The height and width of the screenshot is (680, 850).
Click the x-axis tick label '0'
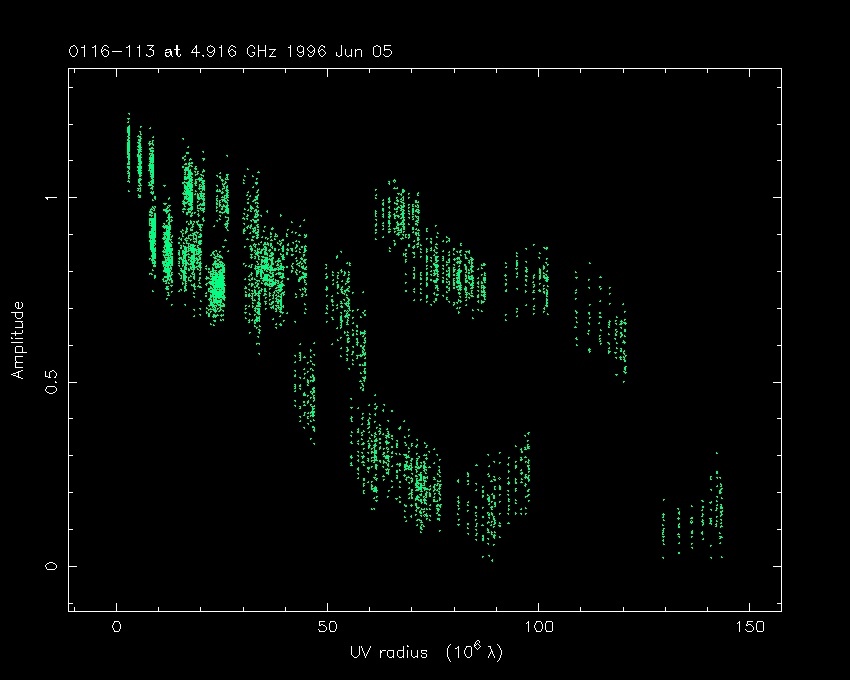117,627
